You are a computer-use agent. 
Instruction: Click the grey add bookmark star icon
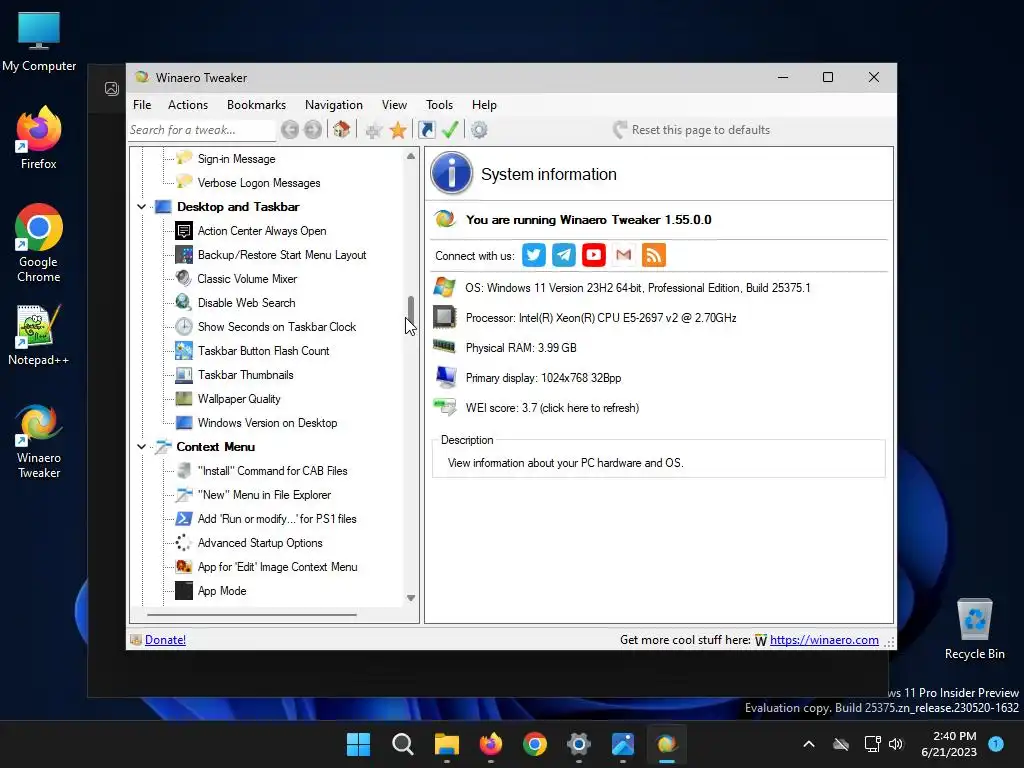tap(374, 131)
